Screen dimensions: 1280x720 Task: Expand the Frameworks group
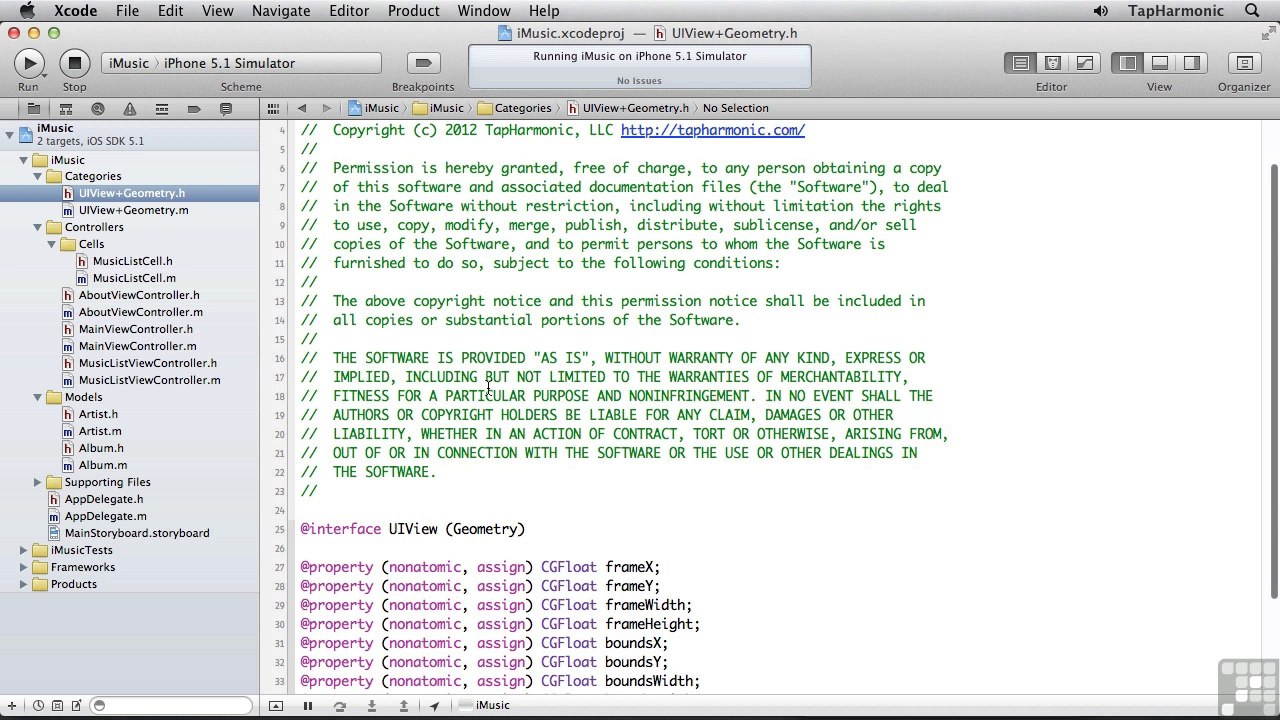point(23,567)
